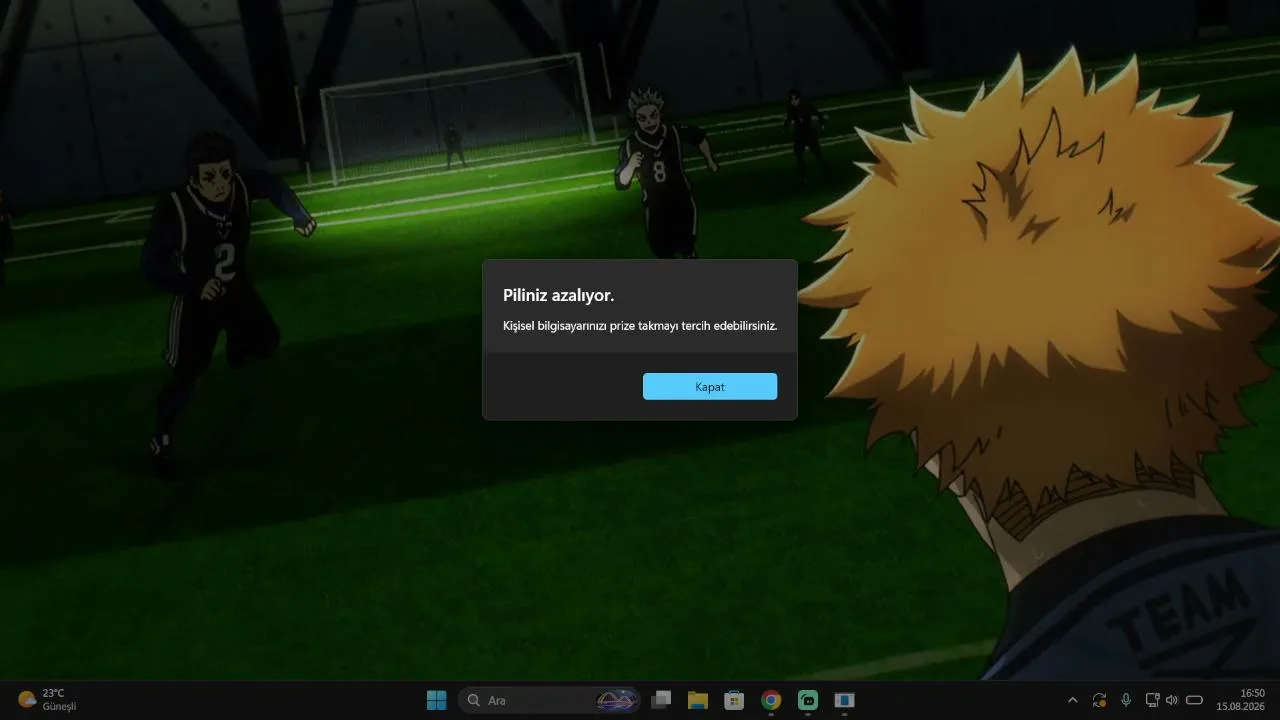The image size is (1280, 720).
Task: Click the "Piliniz azalıyor." heading text
Action: [x=558, y=295]
